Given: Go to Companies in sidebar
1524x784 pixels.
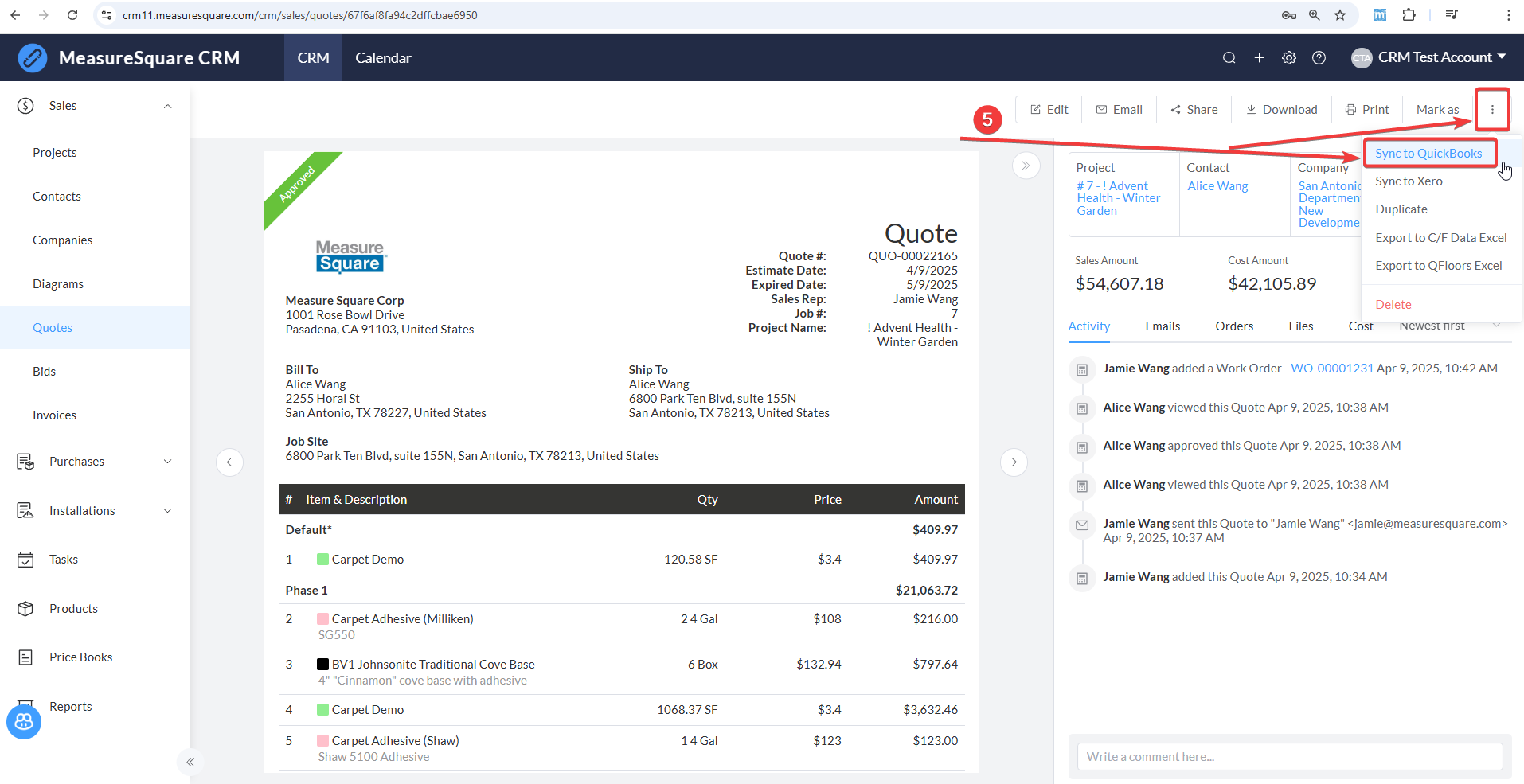Looking at the screenshot, I should click(x=62, y=240).
